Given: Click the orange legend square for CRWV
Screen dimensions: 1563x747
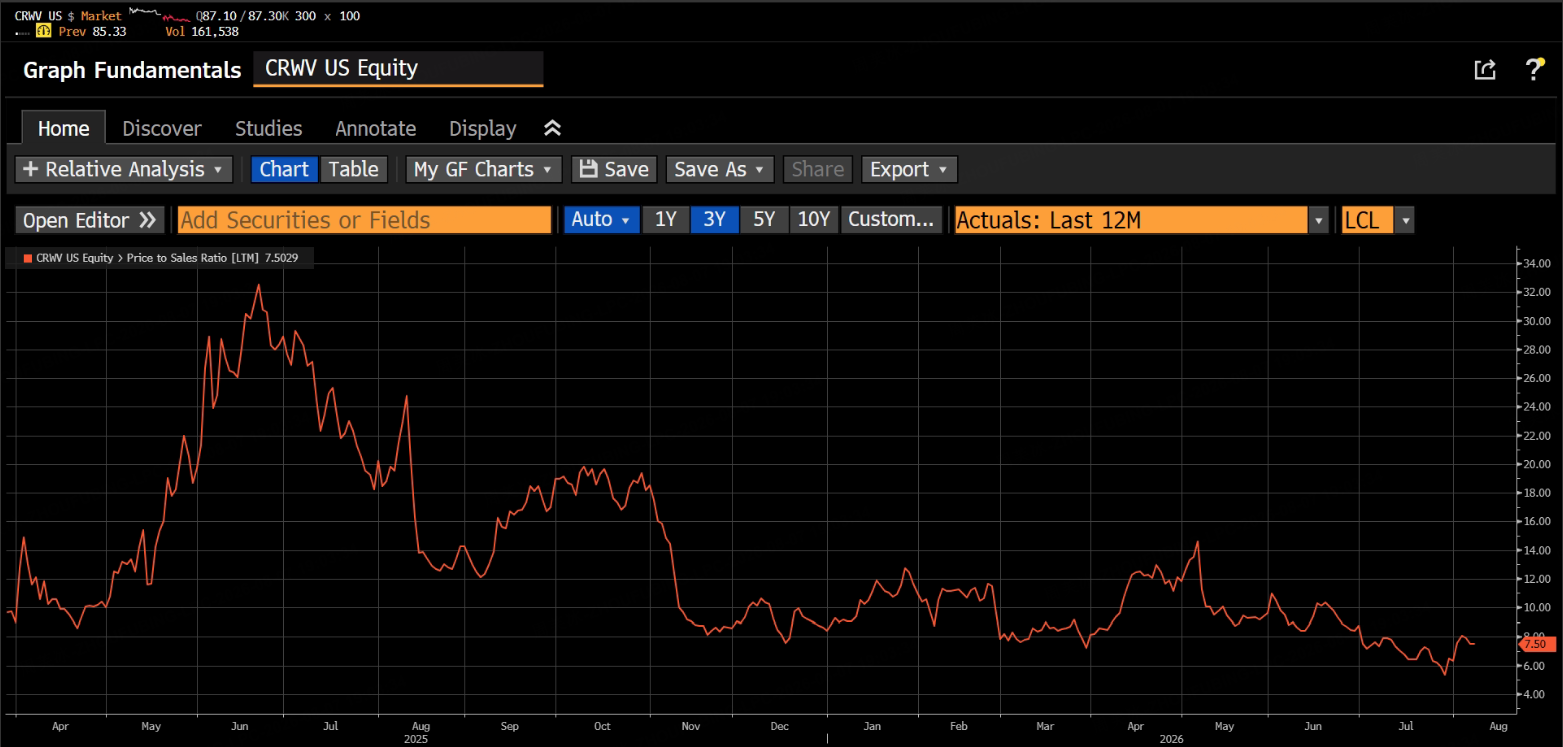Looking at the screenshot, I should click(26, 258).
